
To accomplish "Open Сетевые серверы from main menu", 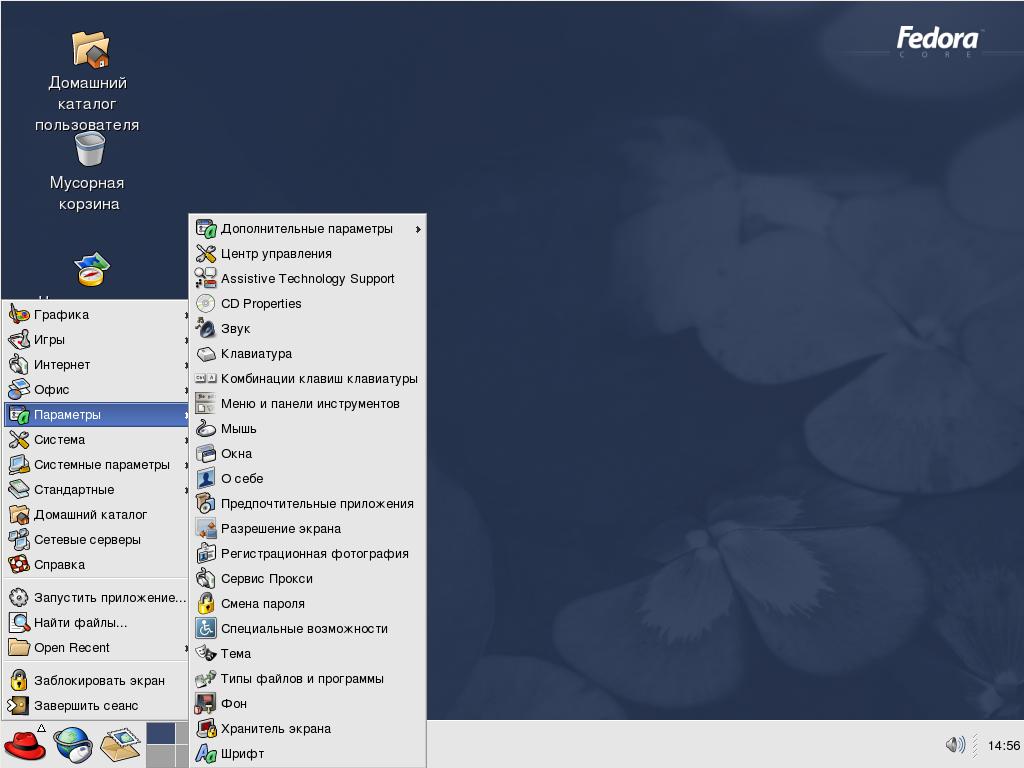I will 96,539.
